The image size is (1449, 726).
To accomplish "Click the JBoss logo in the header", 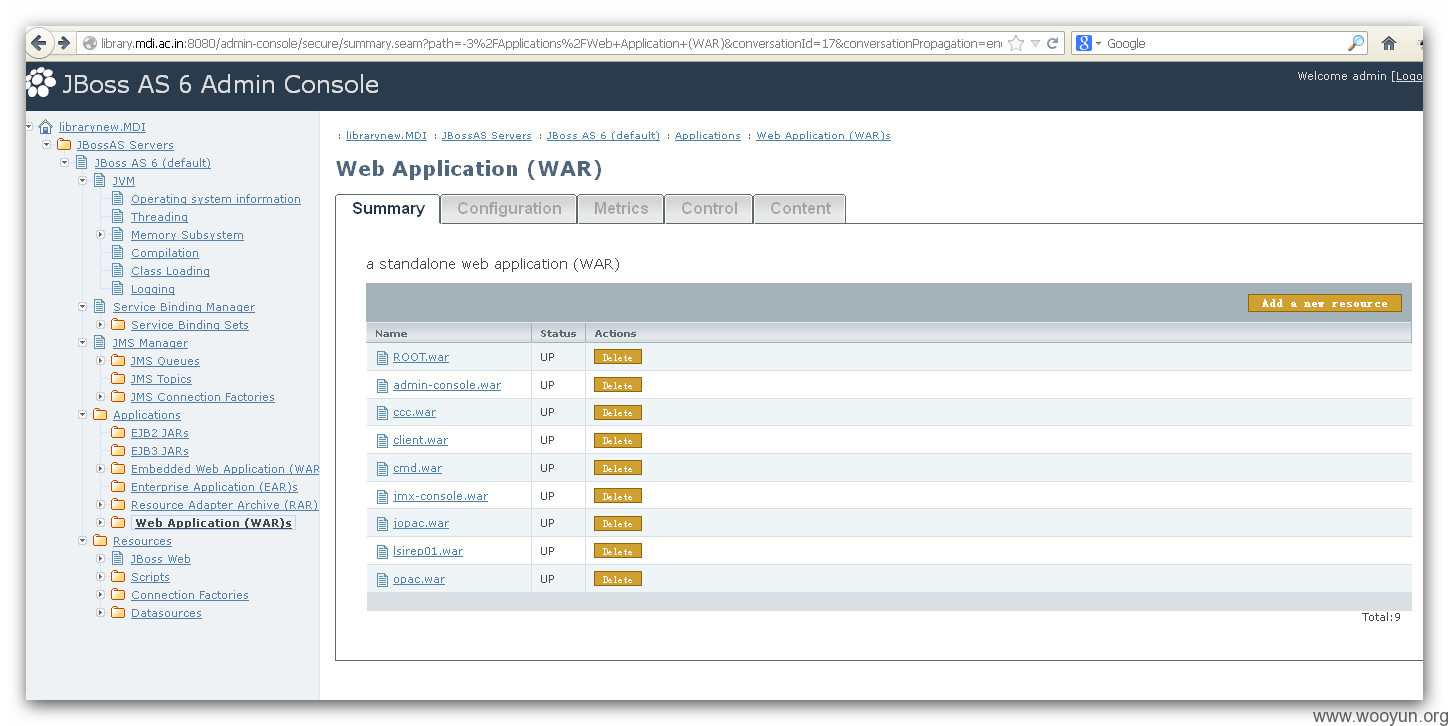I will pyautogui.click(x=41, y=83).
